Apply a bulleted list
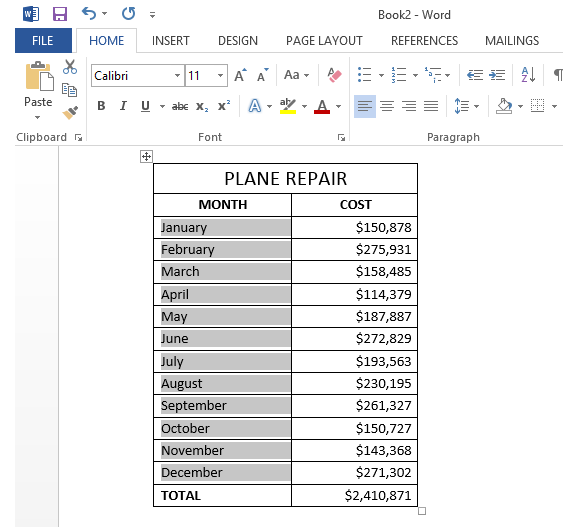Viewport: 563px width, 527px height. point(364,75)
